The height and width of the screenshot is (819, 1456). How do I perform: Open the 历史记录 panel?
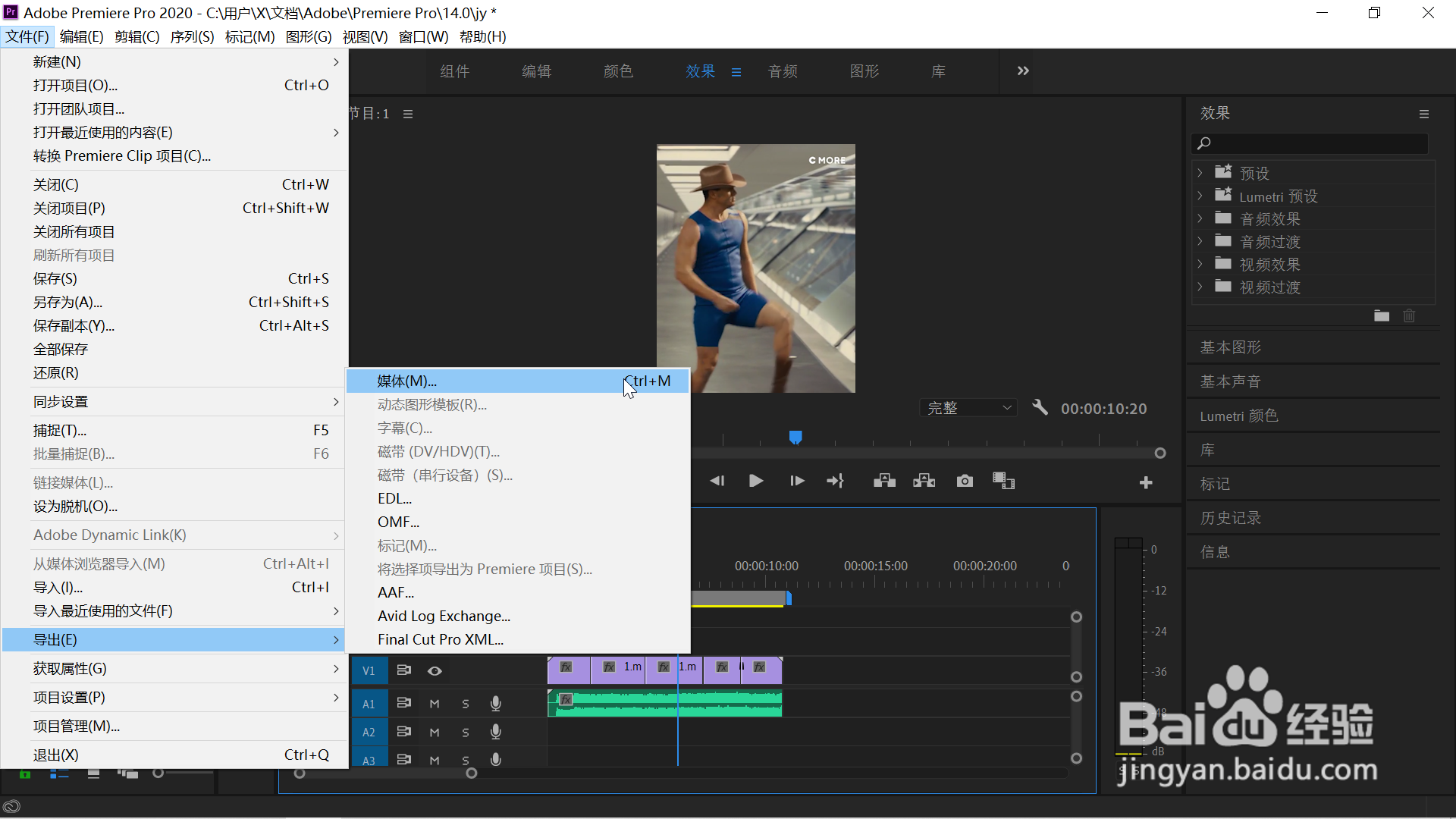click(1230, 518)
